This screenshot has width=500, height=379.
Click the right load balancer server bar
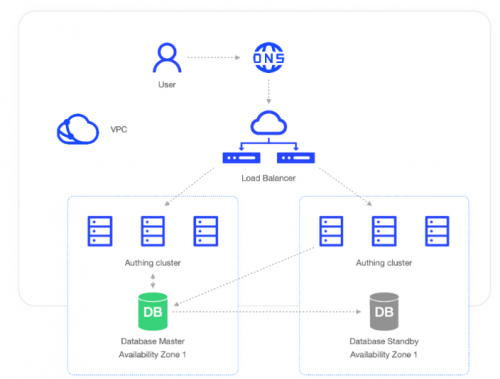(x=296, y=158)
